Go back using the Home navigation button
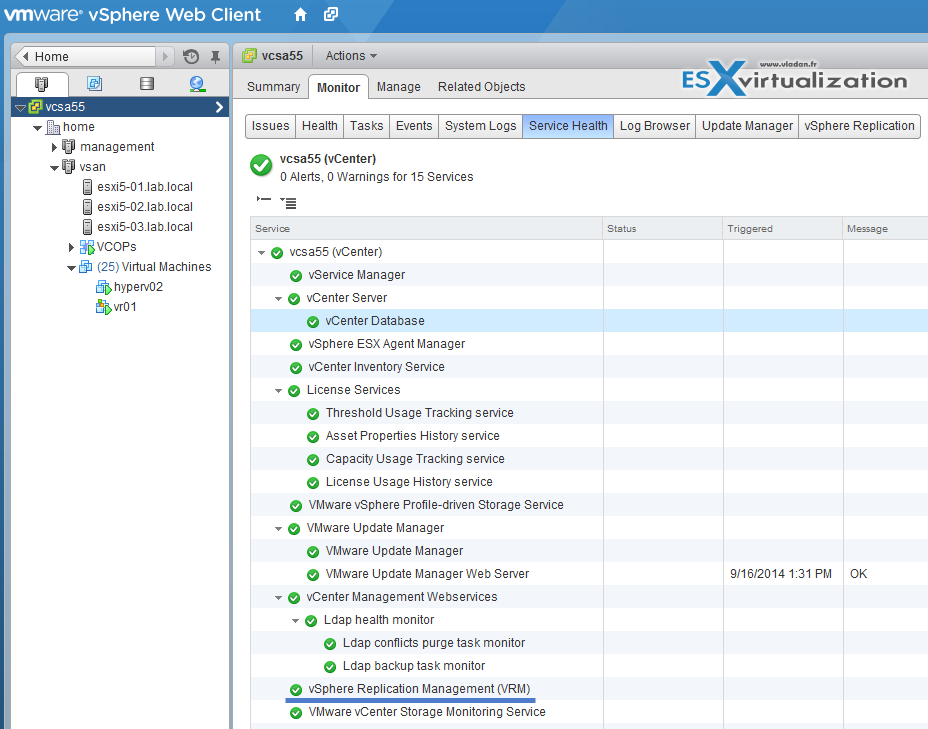The height and width of the screenshot is (729, 928). [85, 57]
